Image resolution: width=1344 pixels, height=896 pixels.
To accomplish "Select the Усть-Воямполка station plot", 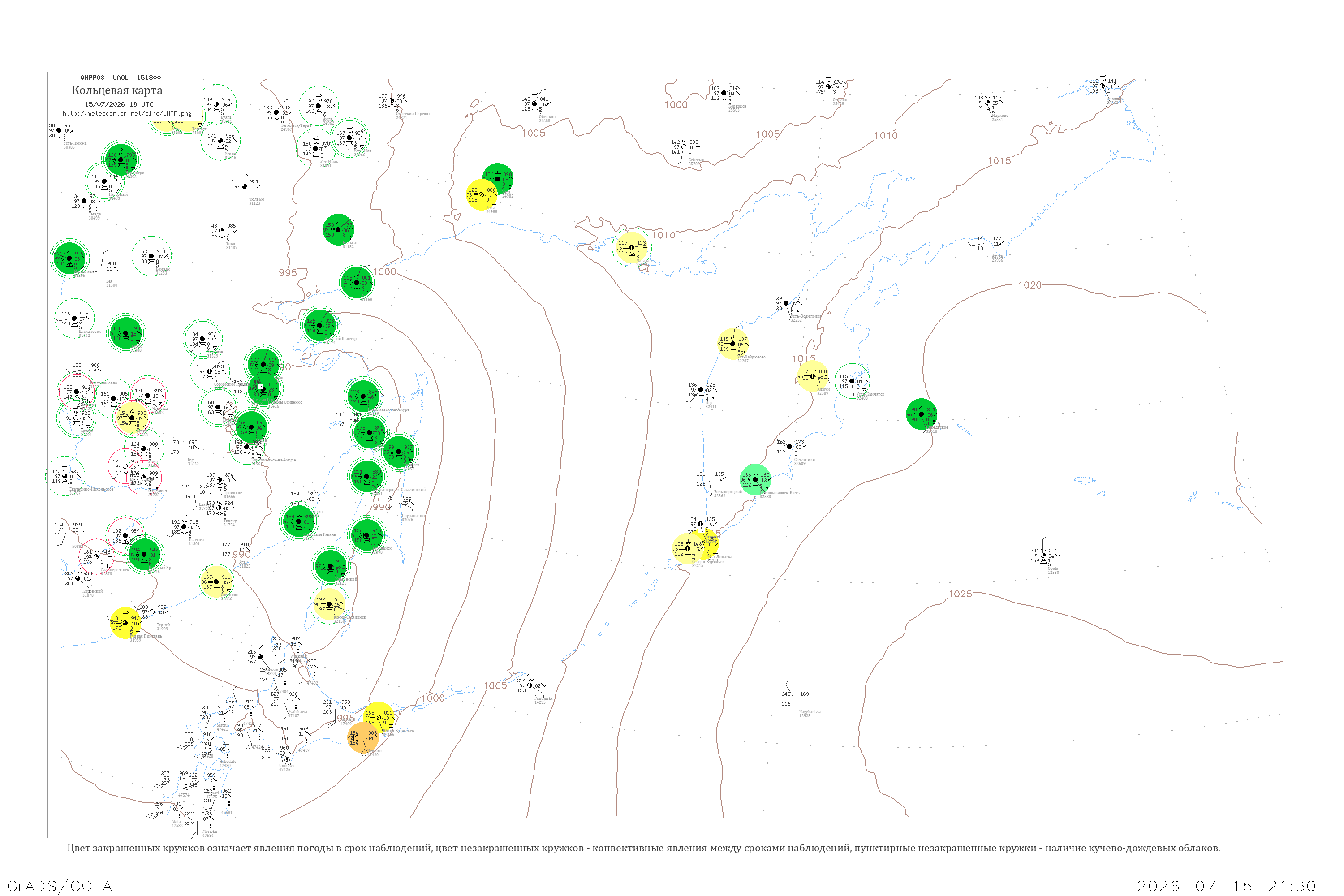I will (786, 303).
